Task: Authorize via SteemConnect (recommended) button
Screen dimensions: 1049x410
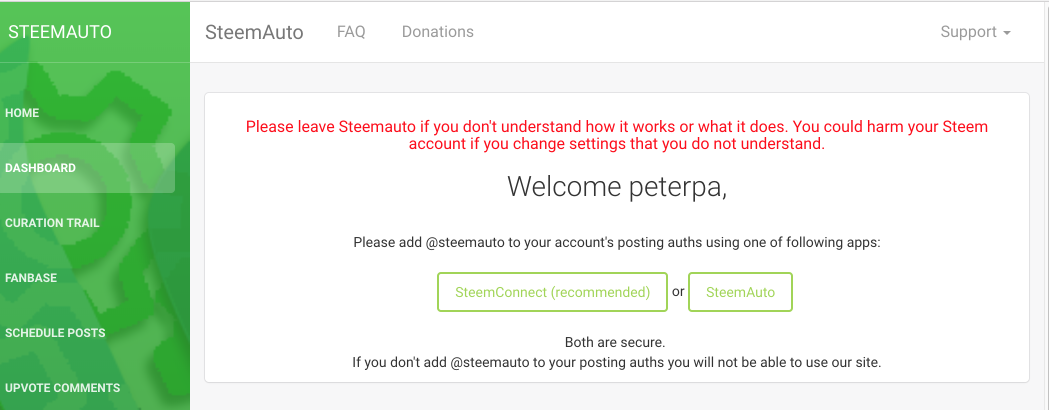Action: [553, 292]
